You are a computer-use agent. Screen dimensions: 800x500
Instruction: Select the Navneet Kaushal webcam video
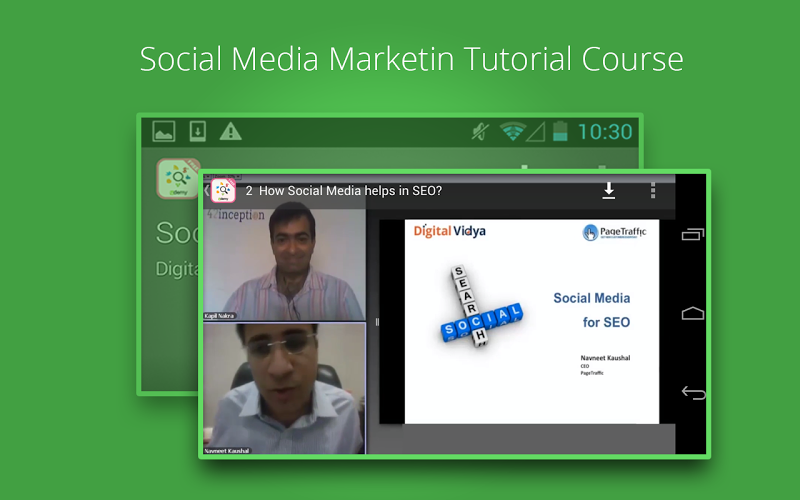284,388
